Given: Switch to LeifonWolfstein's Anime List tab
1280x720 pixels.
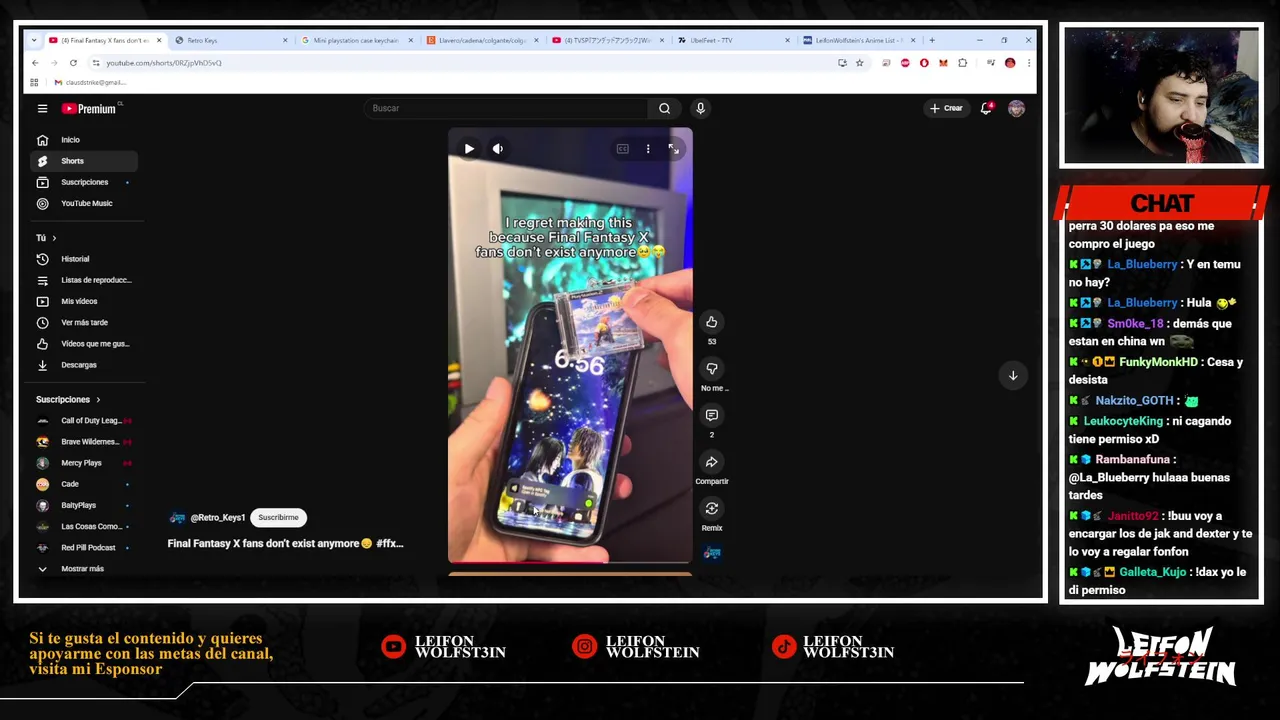Looking at the screenshot, I should click(857, 40).
